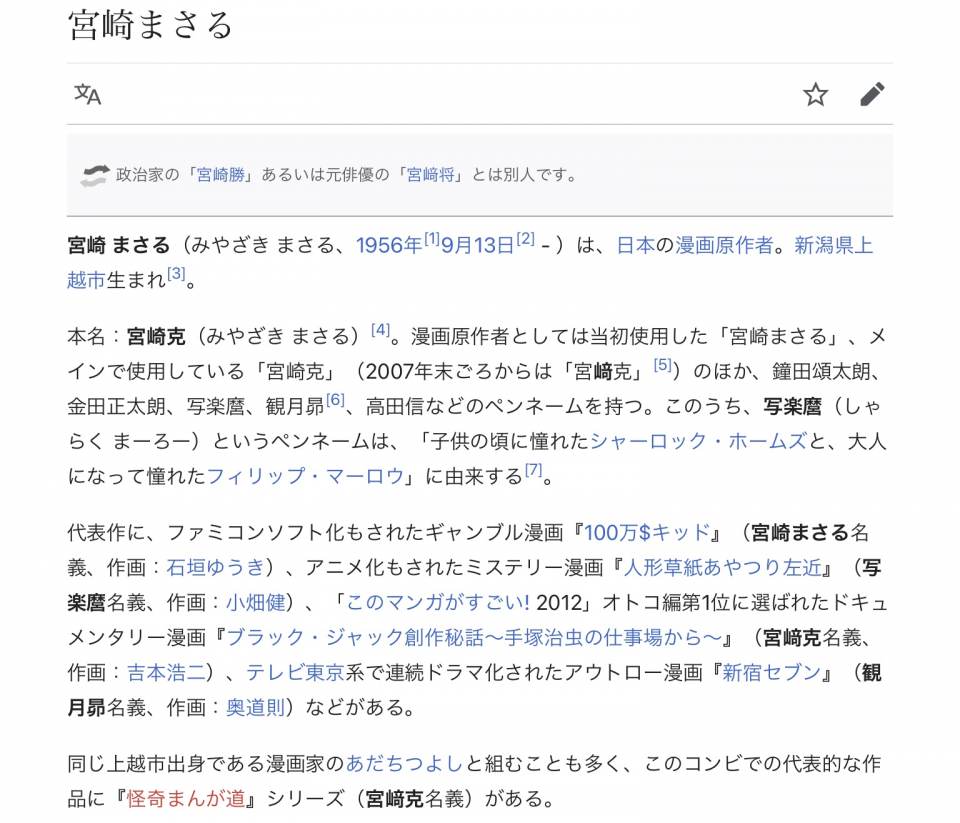Open the 石垣ゆうき artist link
The height and width of the screenshot is (823, 960).
pyautogui.click(x=216, y=568)
